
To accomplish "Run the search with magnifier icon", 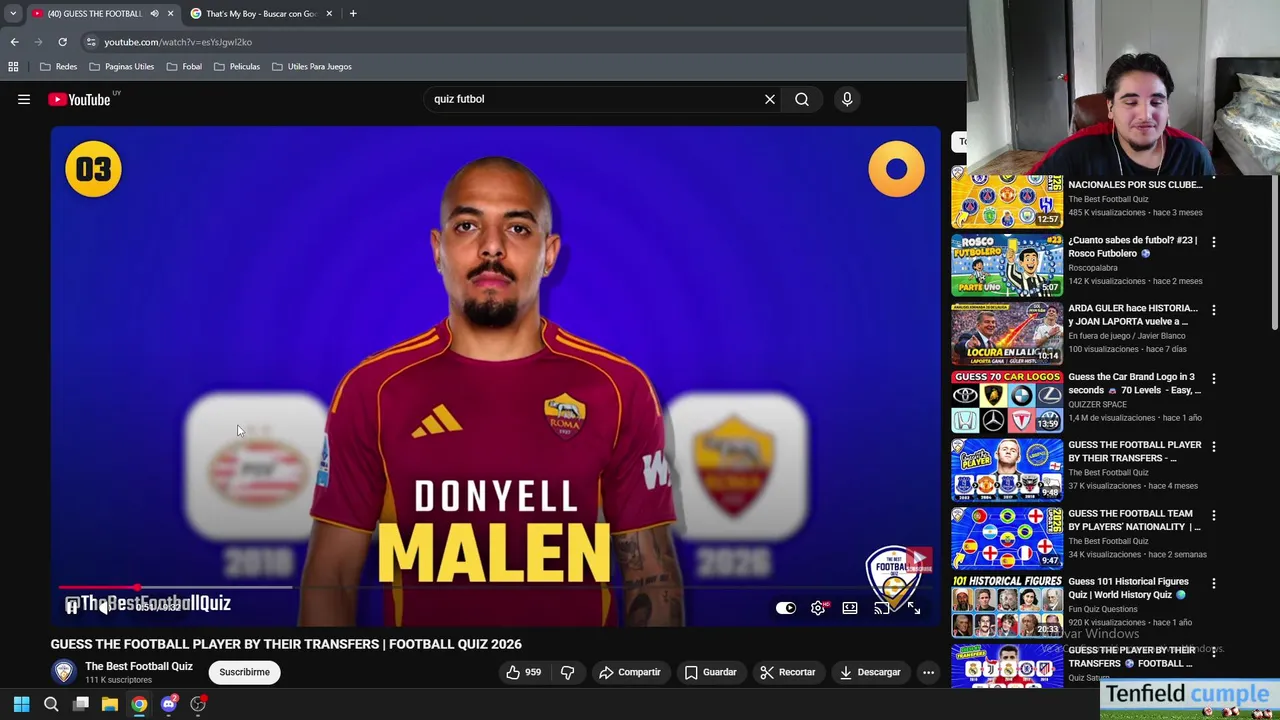I will pyautogui.click(x=802, y=99).
